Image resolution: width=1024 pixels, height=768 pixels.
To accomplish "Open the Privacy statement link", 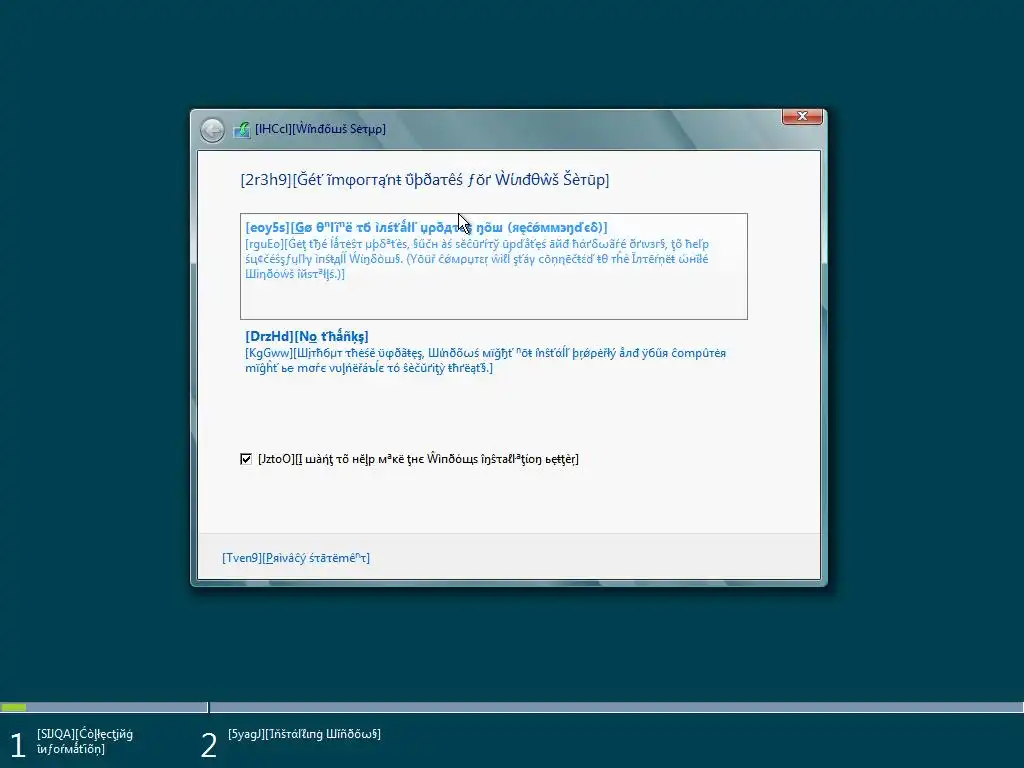I will click(296, 558).
